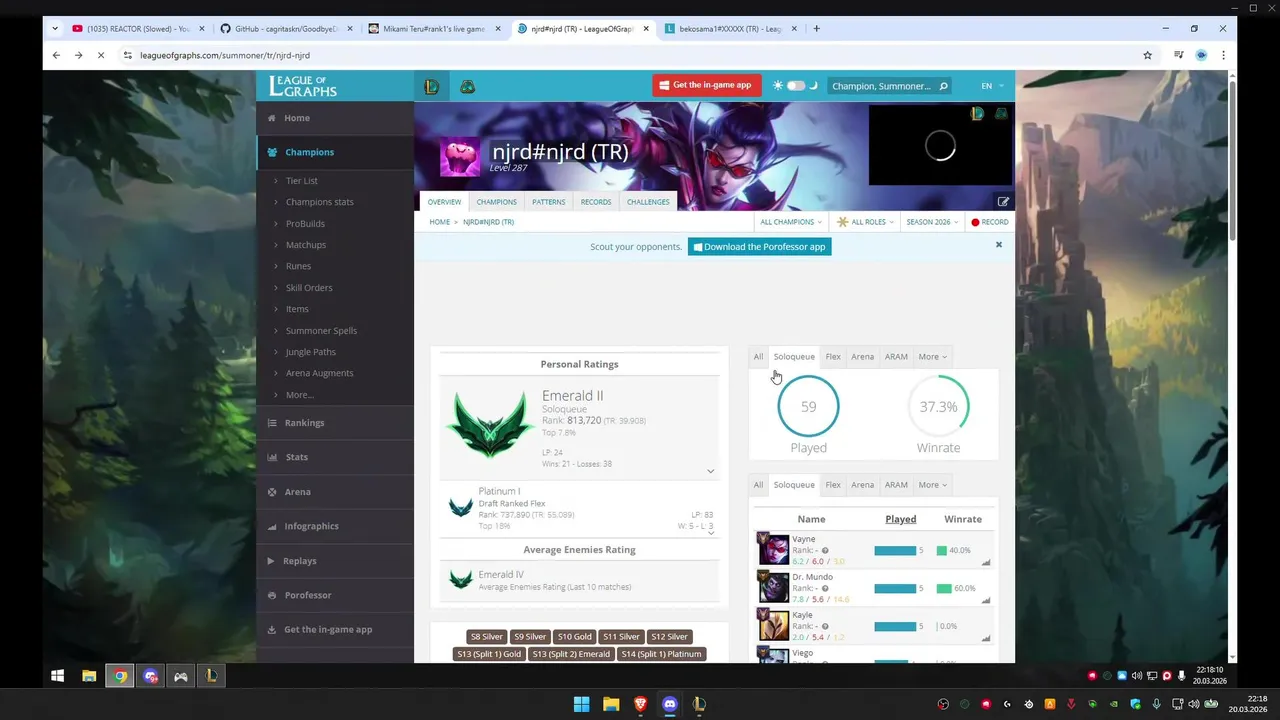The image size is (1280, 720).
Task: Open the EN language dropdown
Action: pos(992,86)
